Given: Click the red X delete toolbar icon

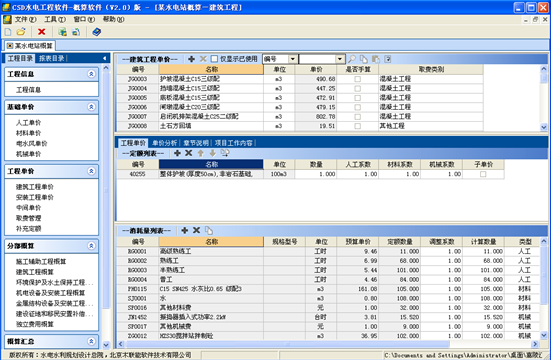Looking at the screenshot, I should tap(41, 32).
